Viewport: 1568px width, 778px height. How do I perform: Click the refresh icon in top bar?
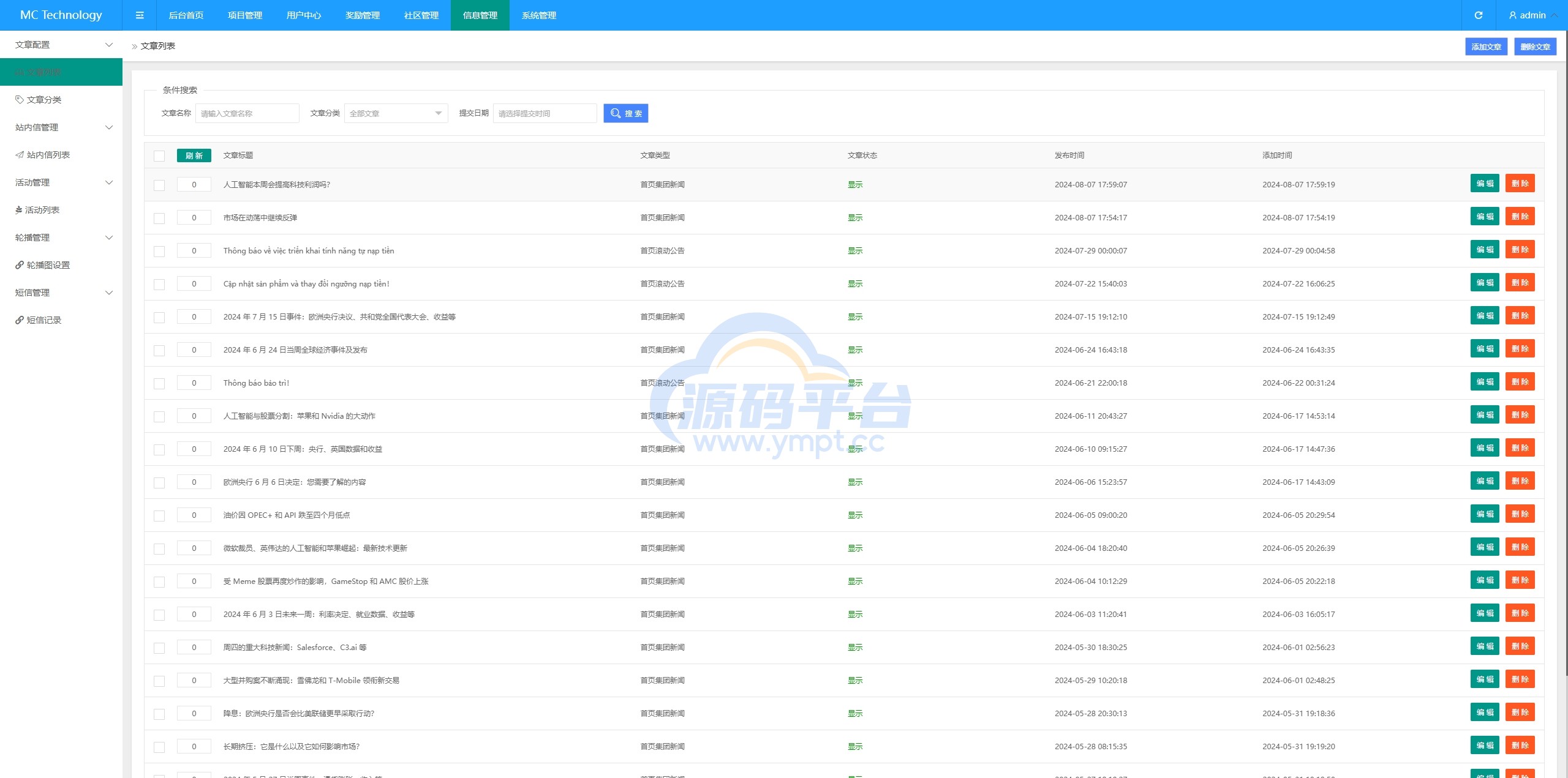point(1478,15)
